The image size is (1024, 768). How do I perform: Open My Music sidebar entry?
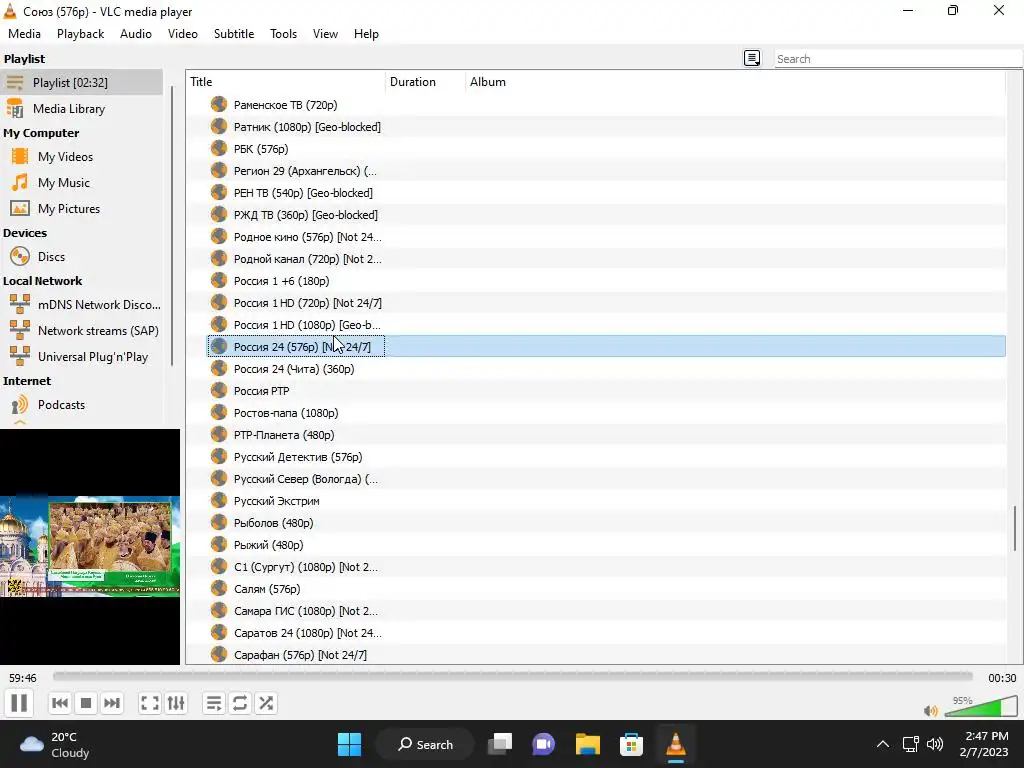pyautogui.click(x=82, y=183)
